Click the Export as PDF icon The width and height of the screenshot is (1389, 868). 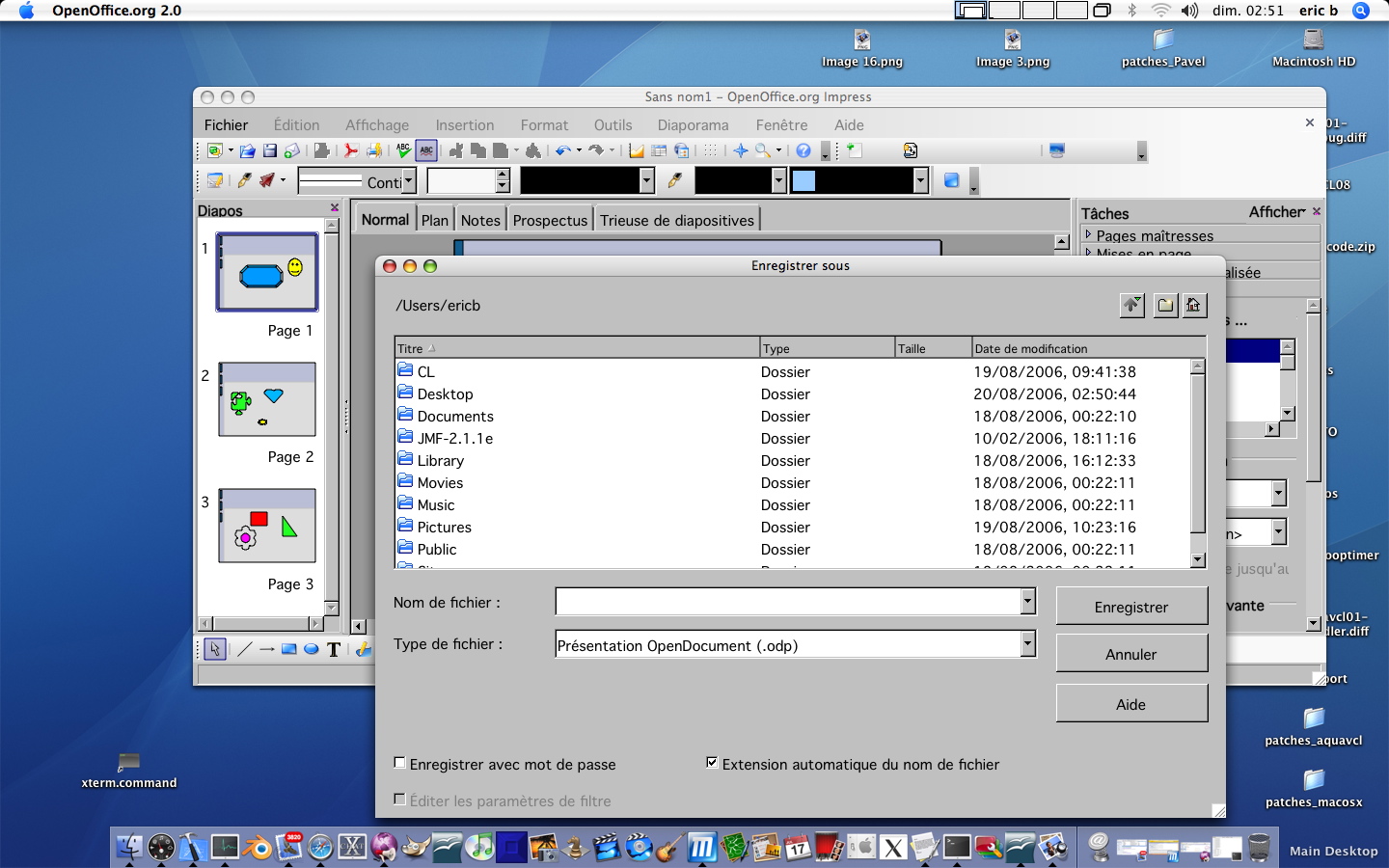tap(350, 150)
